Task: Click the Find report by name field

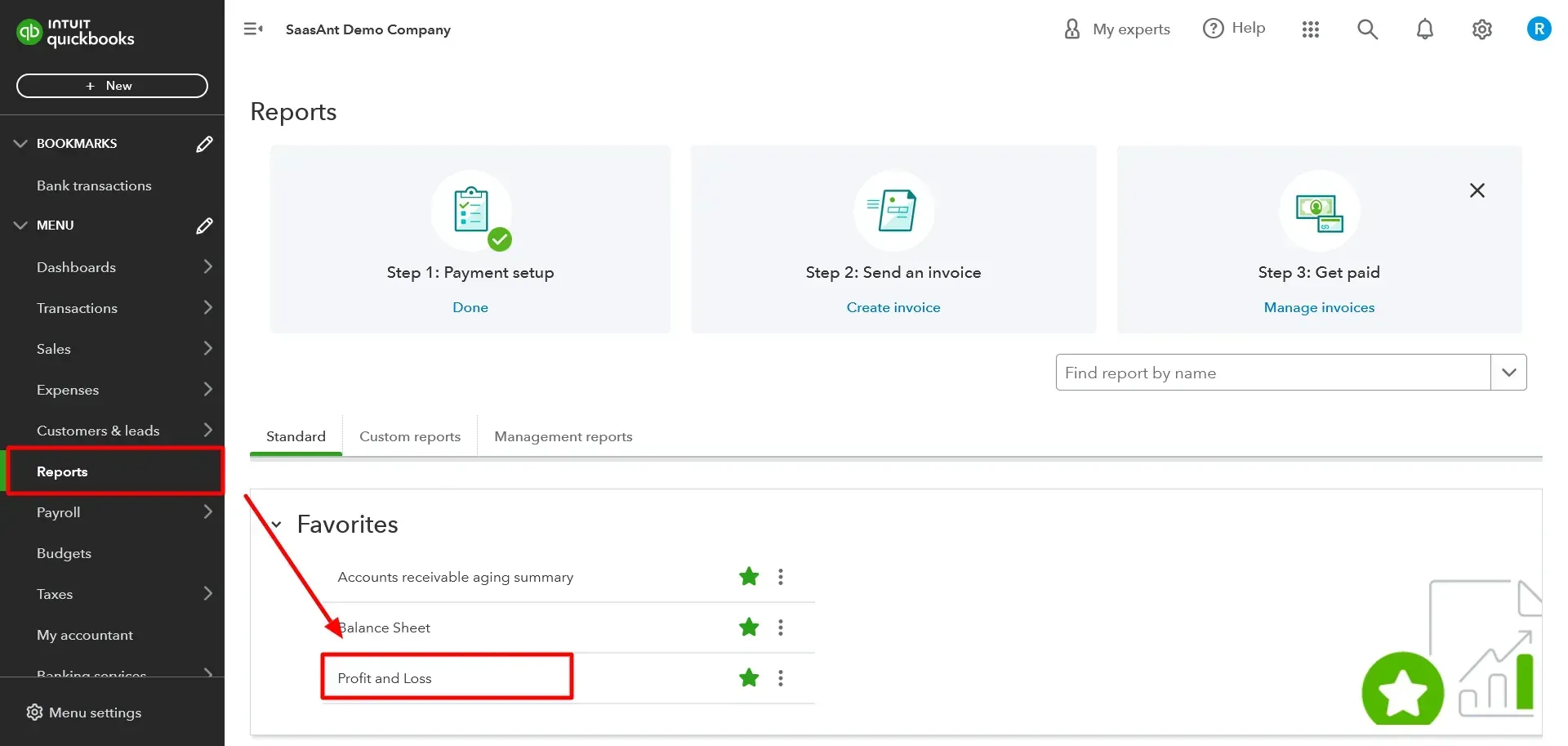Action: 1273,373
